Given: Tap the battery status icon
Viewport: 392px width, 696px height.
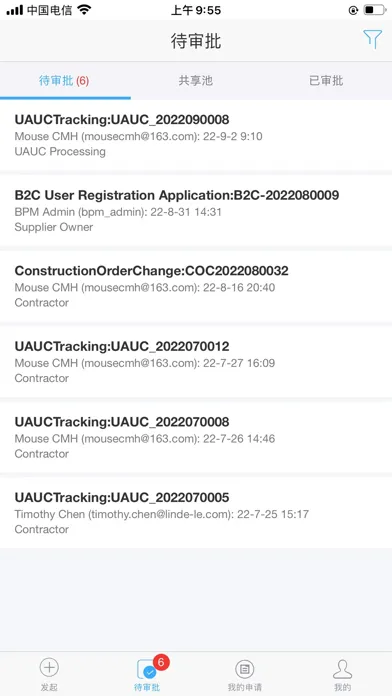Looking at the screenshot, I should 375,10.
